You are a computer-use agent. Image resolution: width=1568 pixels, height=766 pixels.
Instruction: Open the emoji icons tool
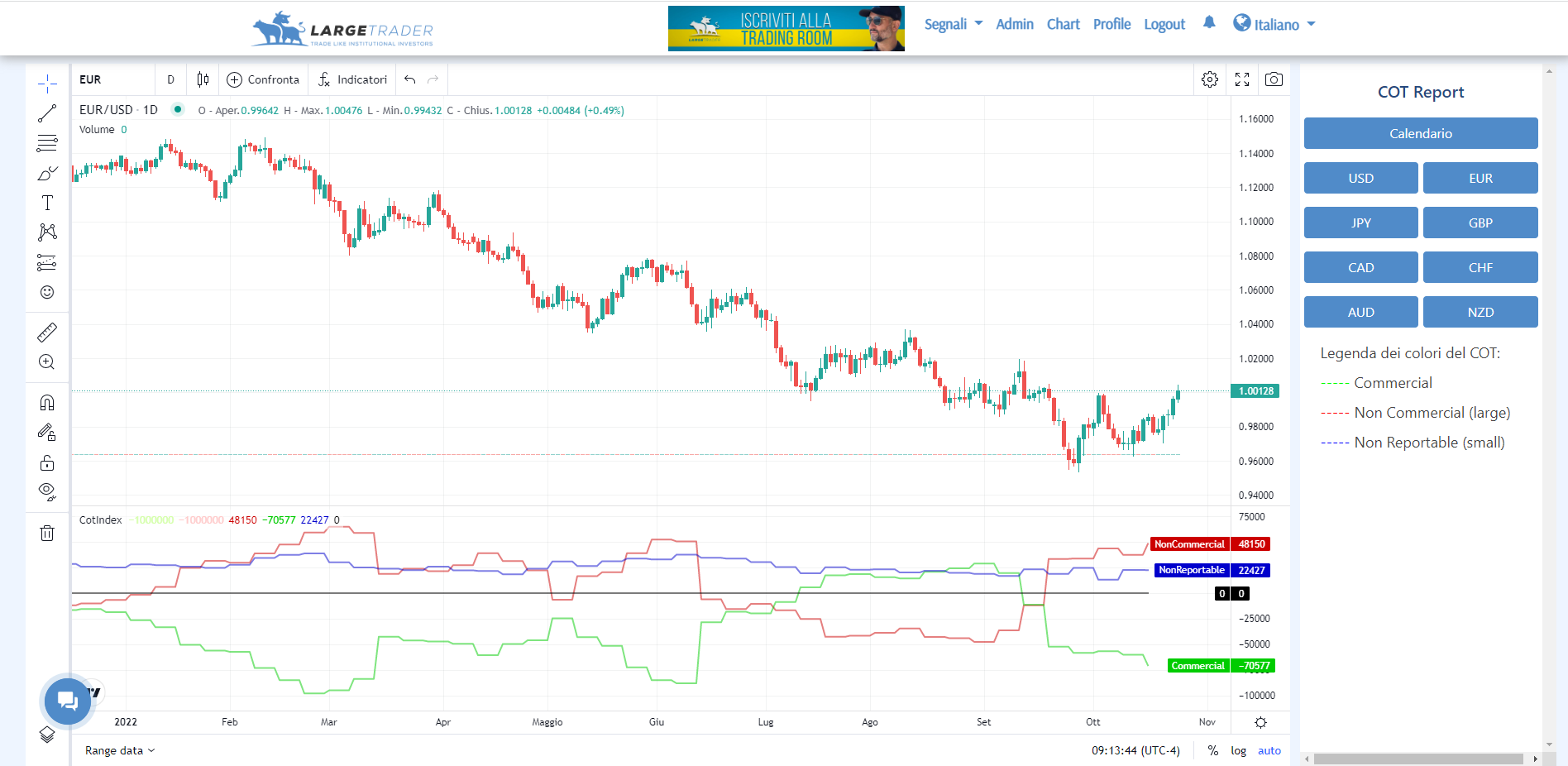47,292
